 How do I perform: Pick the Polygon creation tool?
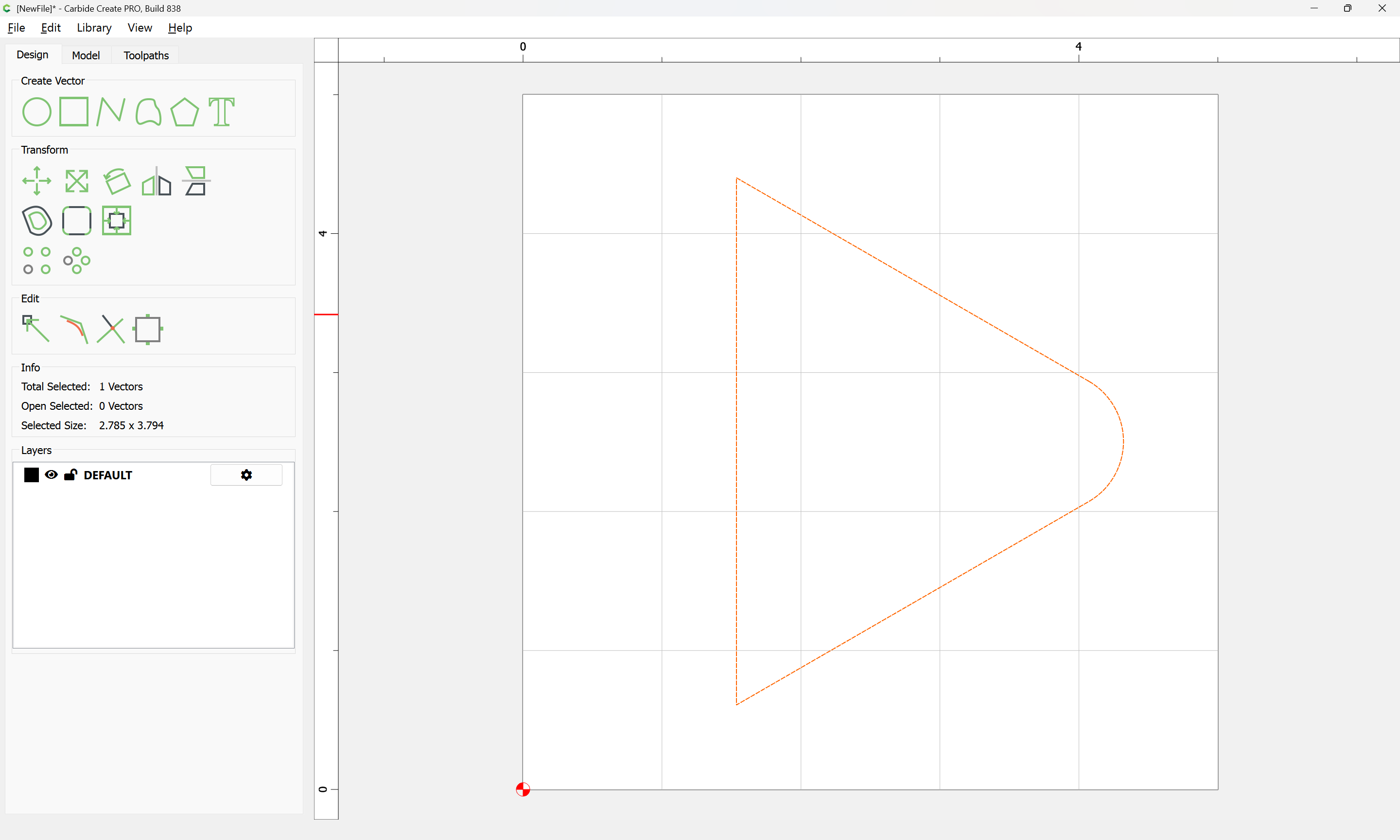coord(184,111)
